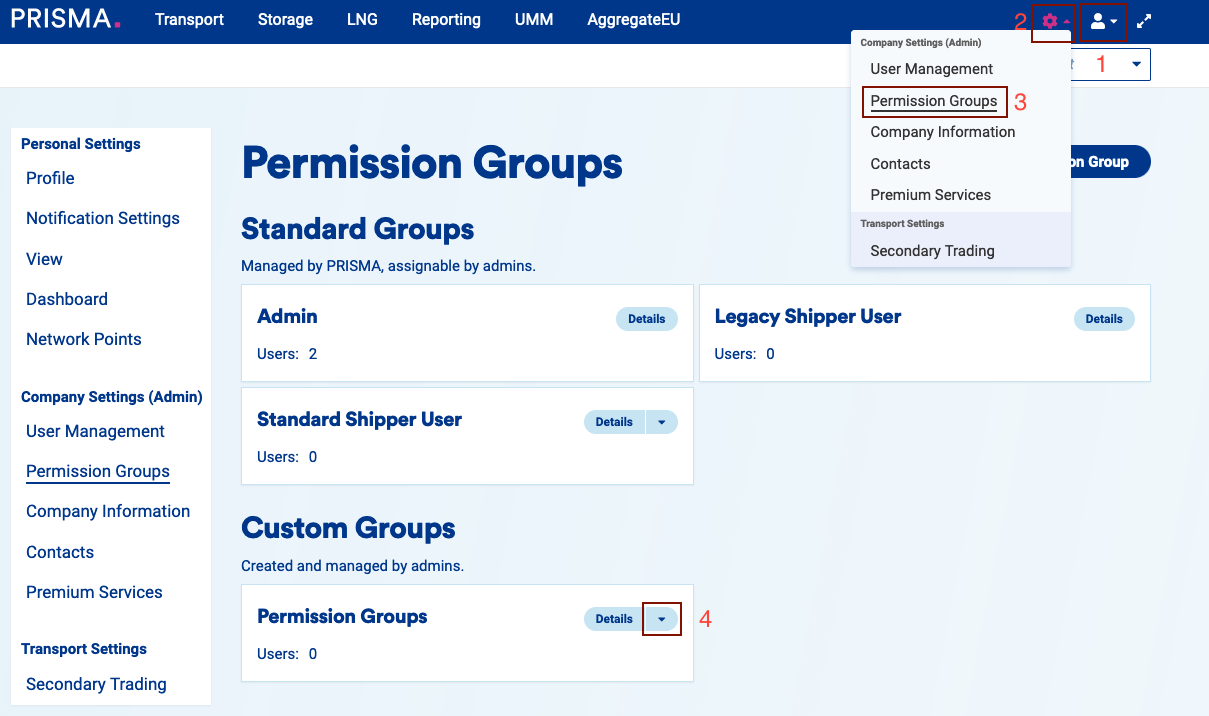View Details for the Admin group
Image resolution: width=1209 pixels, height=716 pixels.
[x=646, y=319]
